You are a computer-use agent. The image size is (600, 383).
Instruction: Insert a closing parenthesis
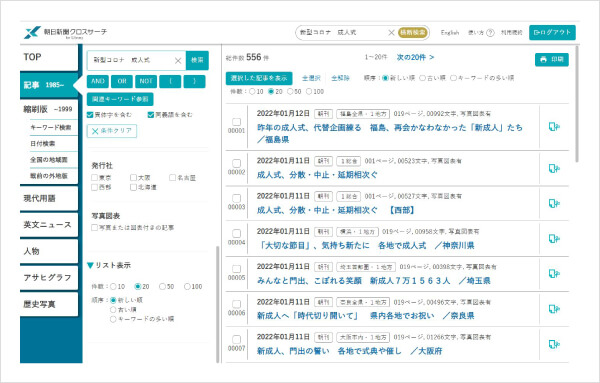pos(194,81)
